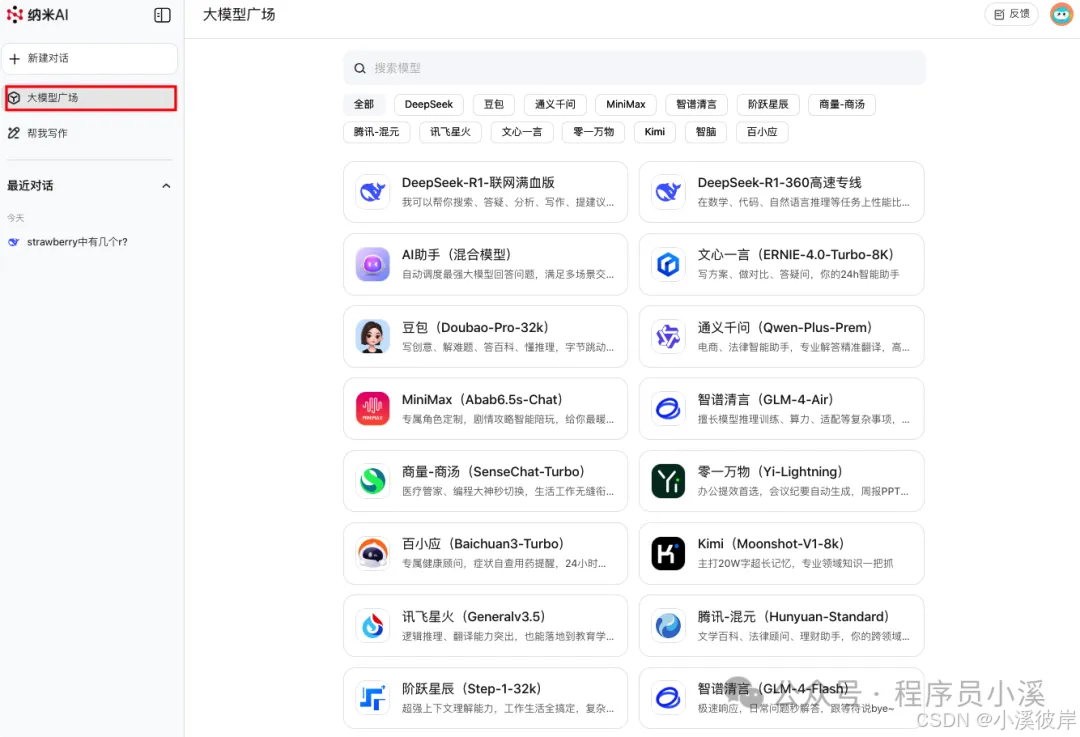This screenshot has height=737, width=1080.
Task: Filter models by 讯飞星火 tag
Action: (450, 132)
